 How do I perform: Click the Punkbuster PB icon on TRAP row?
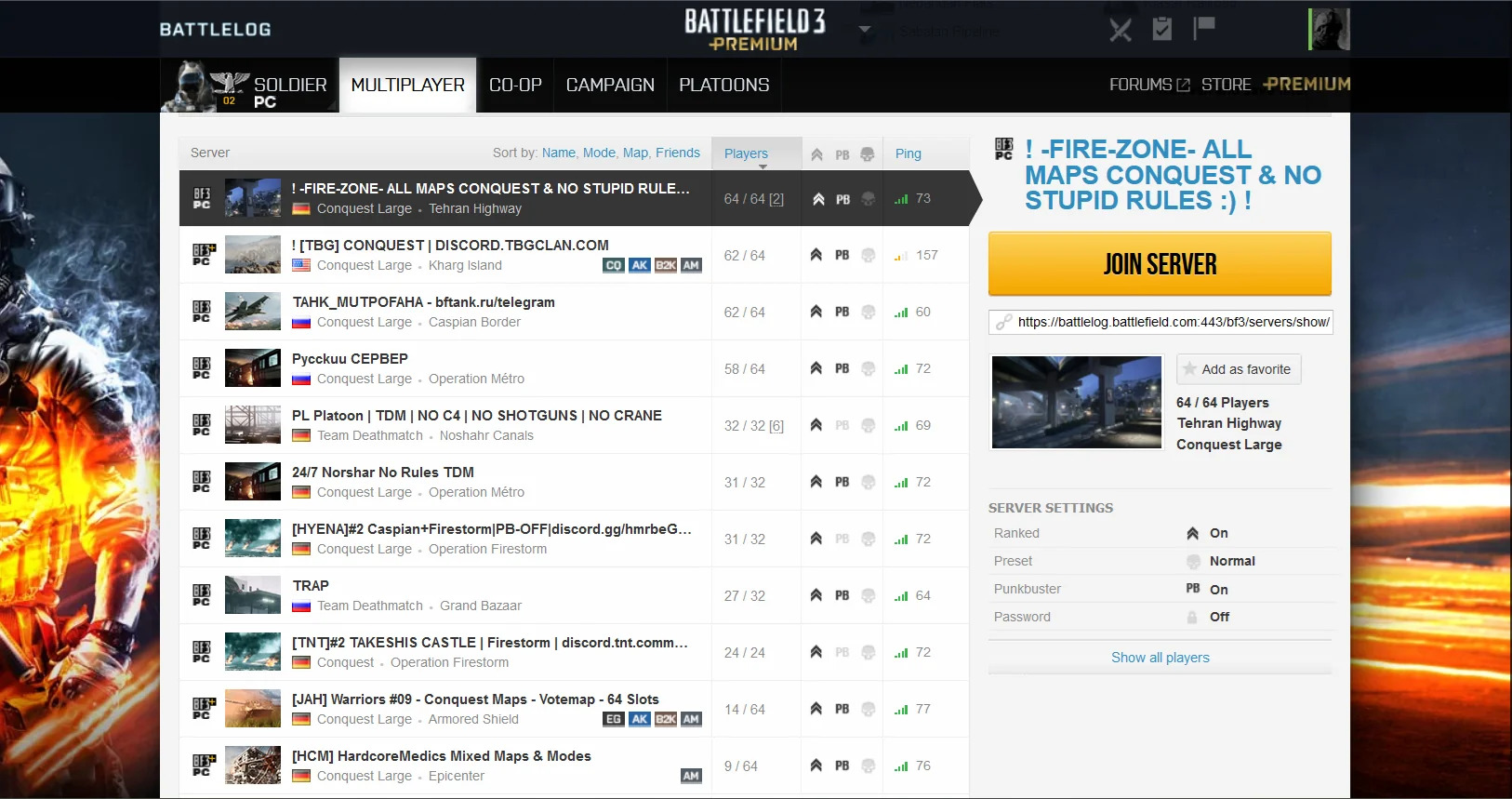842,595
